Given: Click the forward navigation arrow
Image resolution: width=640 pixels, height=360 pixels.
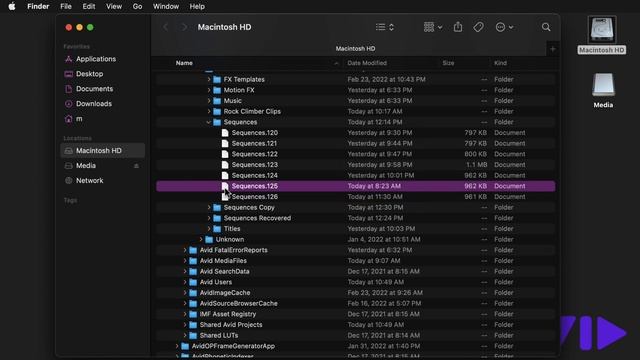Looking at the screenshot, I should 184,27.
